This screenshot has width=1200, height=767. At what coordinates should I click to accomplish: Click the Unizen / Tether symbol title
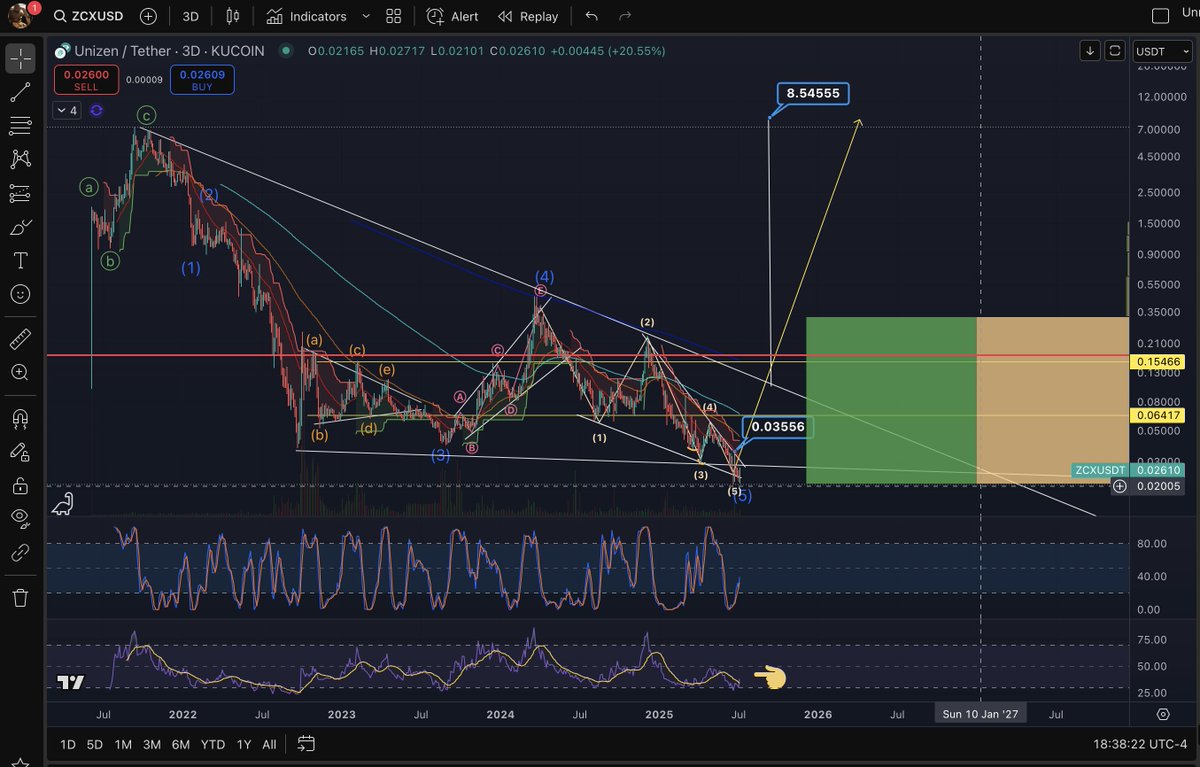point(168,50)
